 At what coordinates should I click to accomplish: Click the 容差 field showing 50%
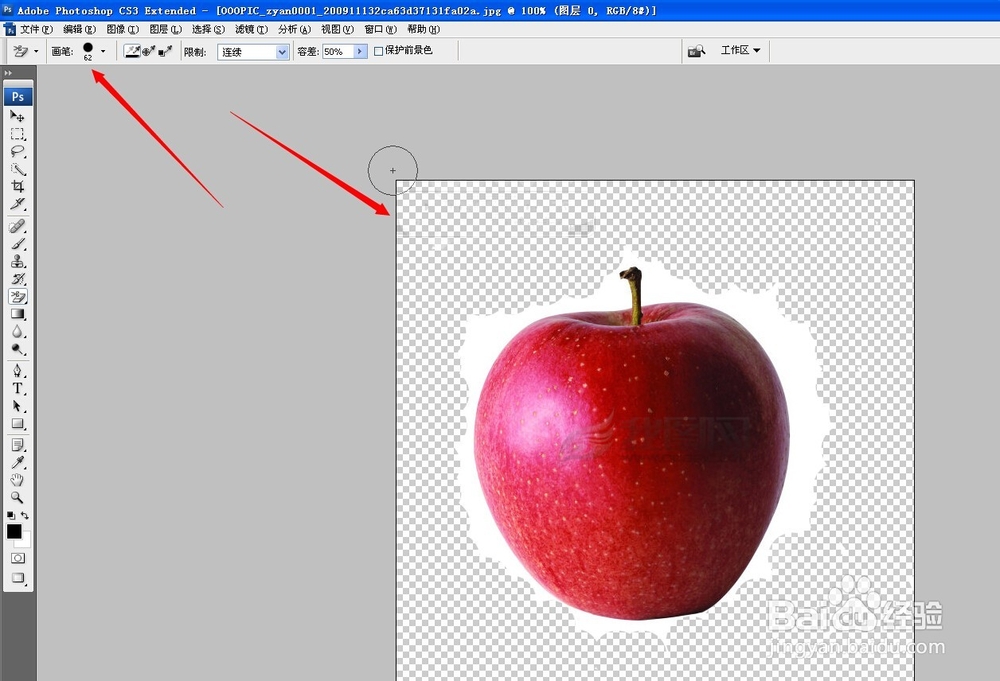pos(338,52)
